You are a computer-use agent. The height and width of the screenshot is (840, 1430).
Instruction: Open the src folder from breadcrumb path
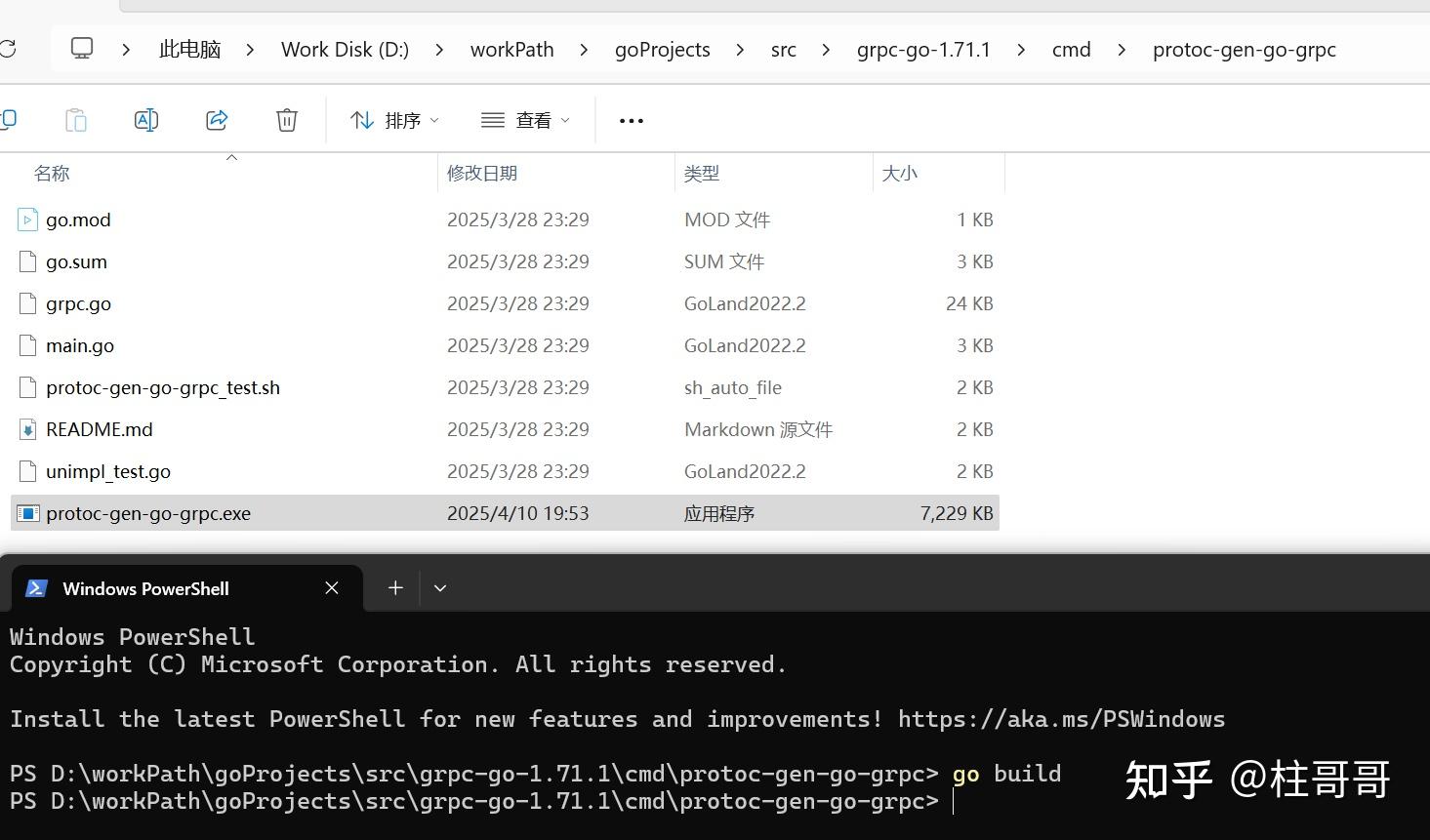(783, 49)
